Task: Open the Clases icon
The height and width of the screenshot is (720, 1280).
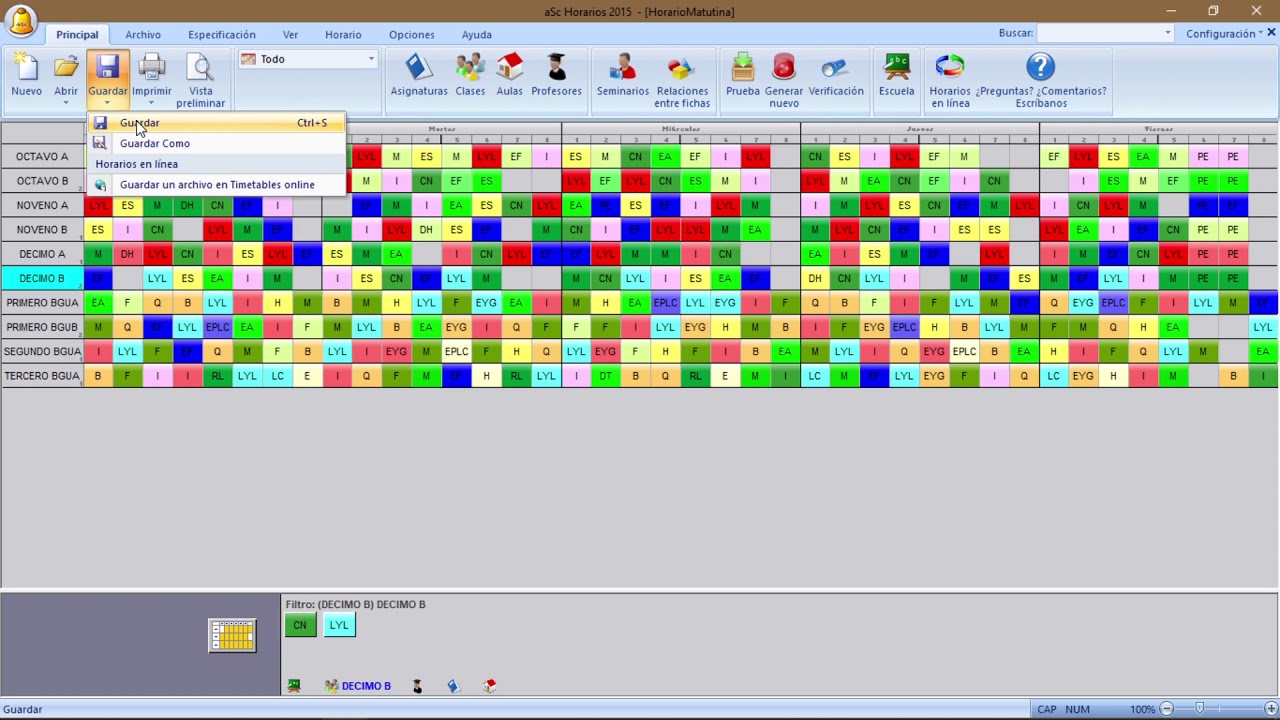Action: click(470, 68)
